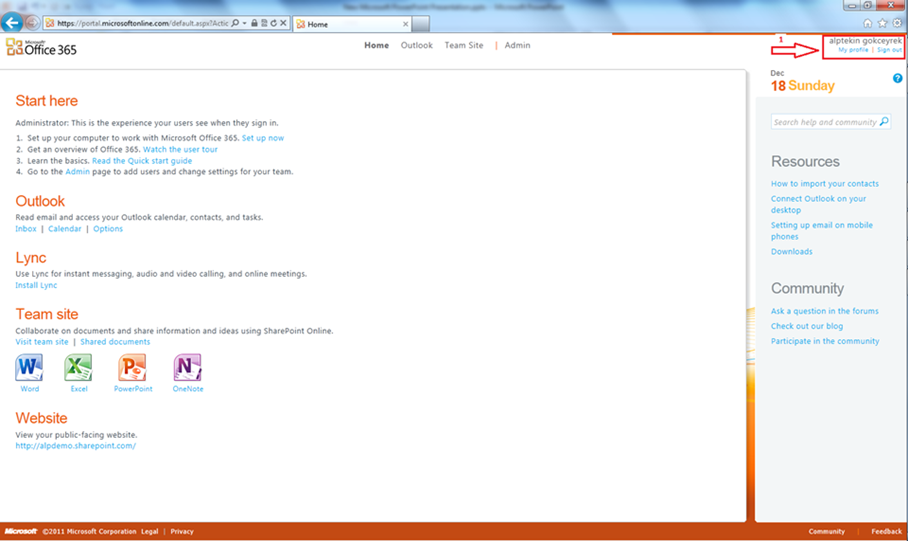Open the Inbox link under Outlook
The height and width of the screenshot is (541, 908).
tap(25, 229)
